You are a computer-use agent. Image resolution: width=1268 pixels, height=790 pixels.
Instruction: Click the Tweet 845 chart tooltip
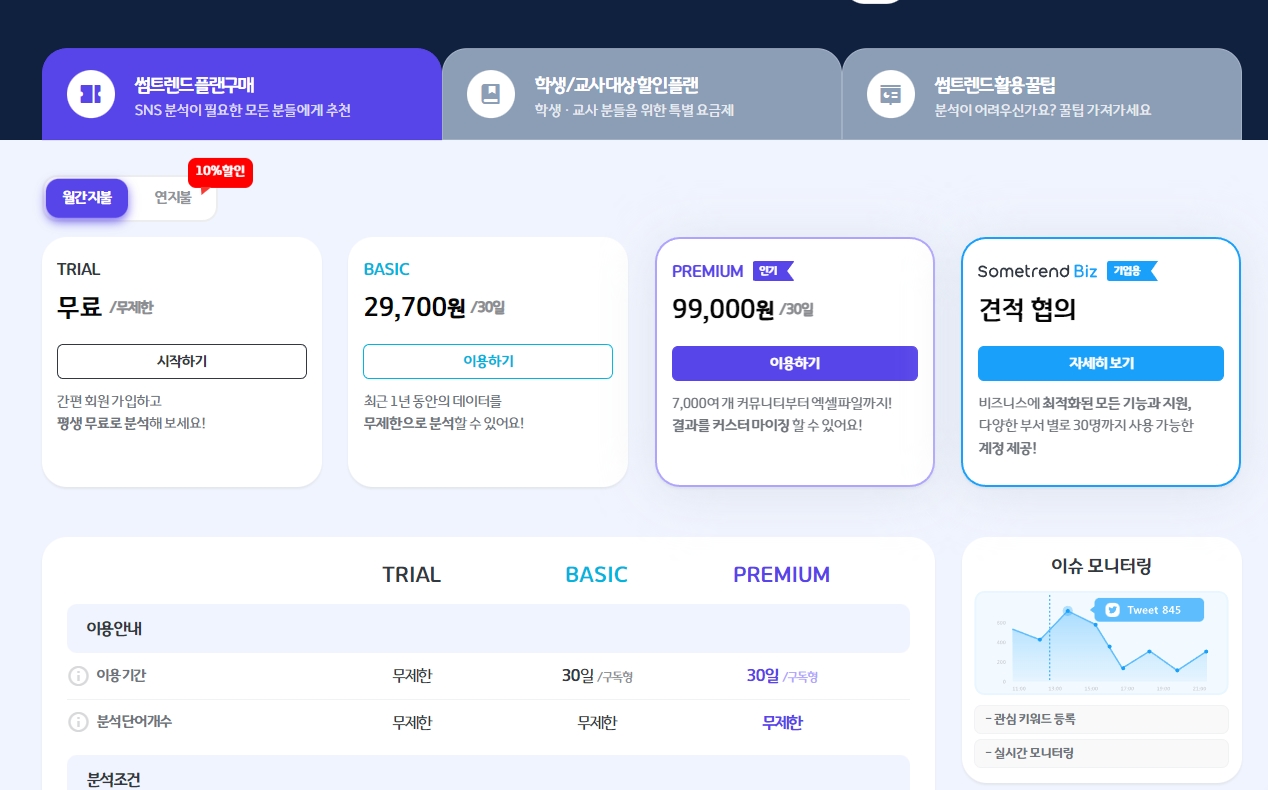coord(1149,610)
